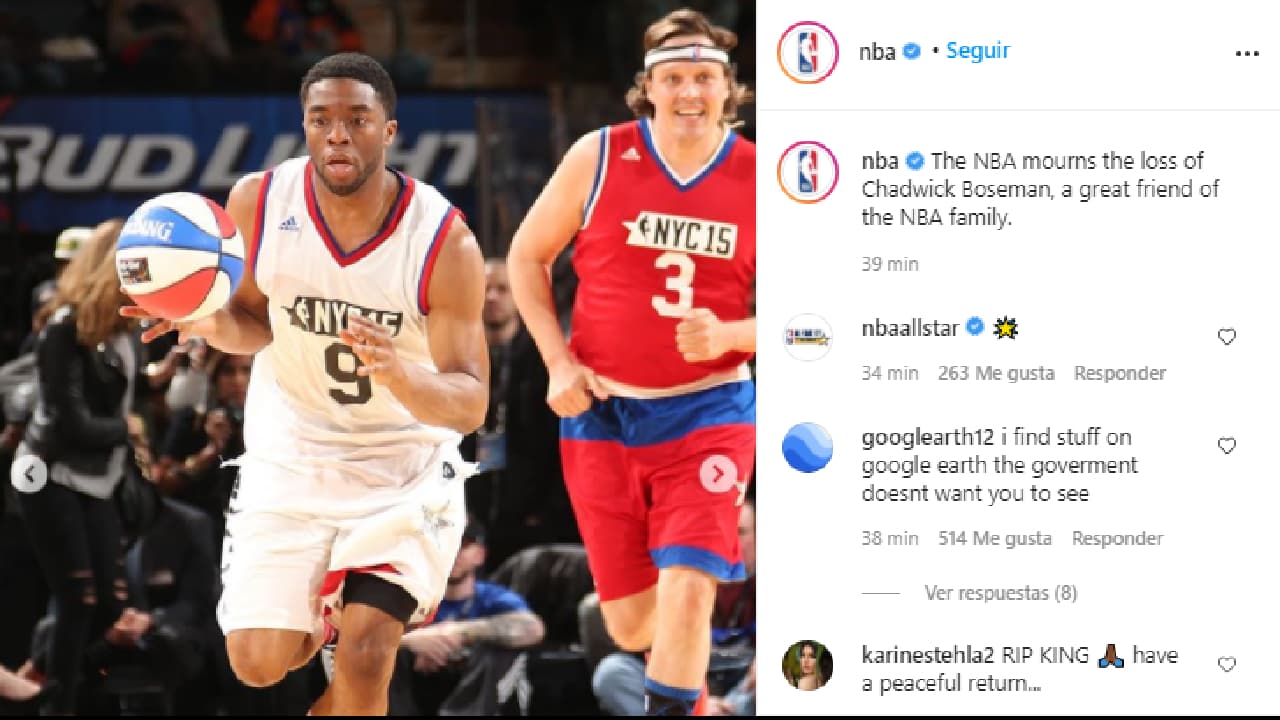Click Seguir to follow nba
1280x720 pixels.
[978, 51]
